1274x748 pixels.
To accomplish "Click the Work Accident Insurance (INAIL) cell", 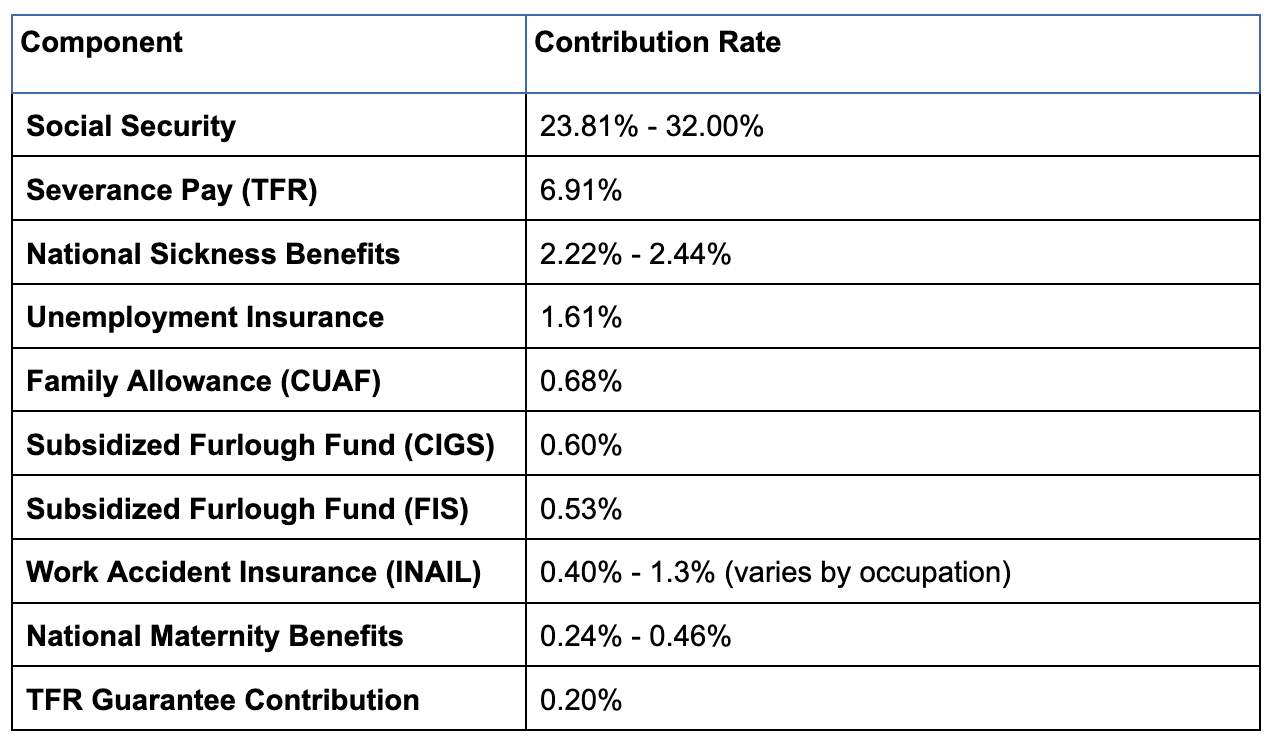I will pos(254,573).
